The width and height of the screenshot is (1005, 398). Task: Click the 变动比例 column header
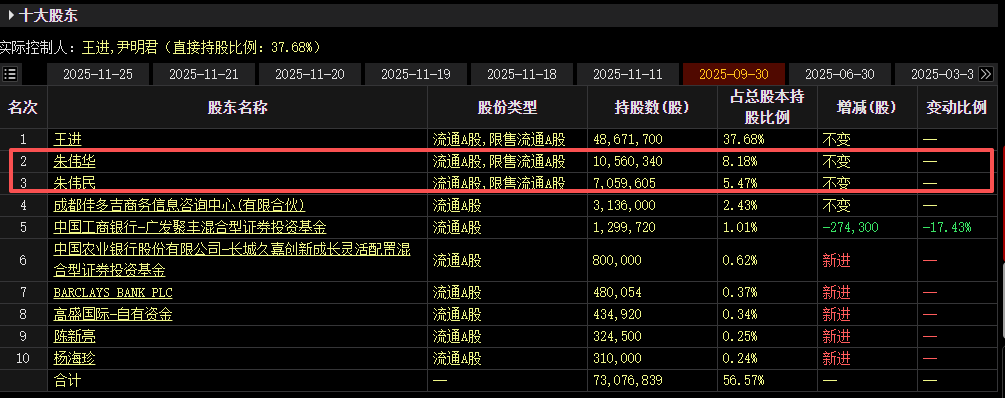(x=956, y=108)
